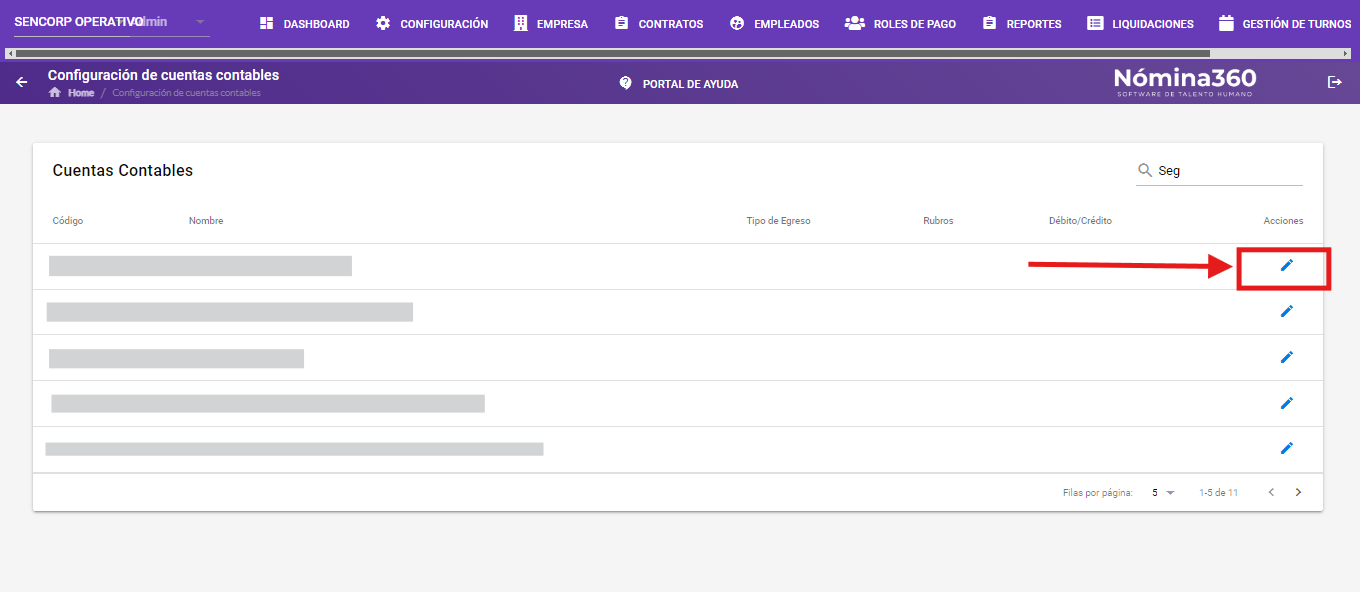
Task: Edit the third account row pencil
Action: [1287, 357]
